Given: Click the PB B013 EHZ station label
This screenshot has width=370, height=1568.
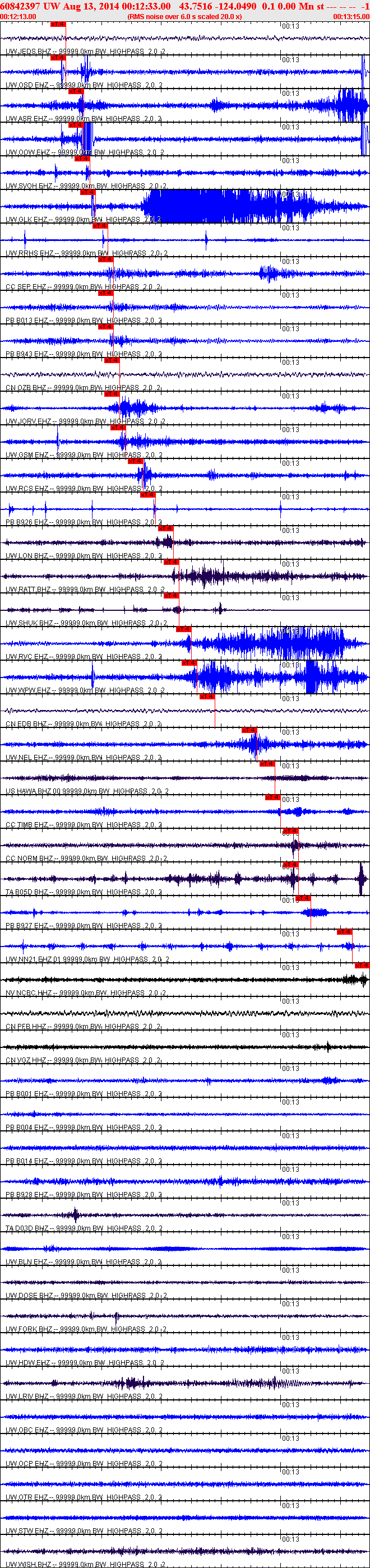Looking at the screenshot, I should coord(84,320).
